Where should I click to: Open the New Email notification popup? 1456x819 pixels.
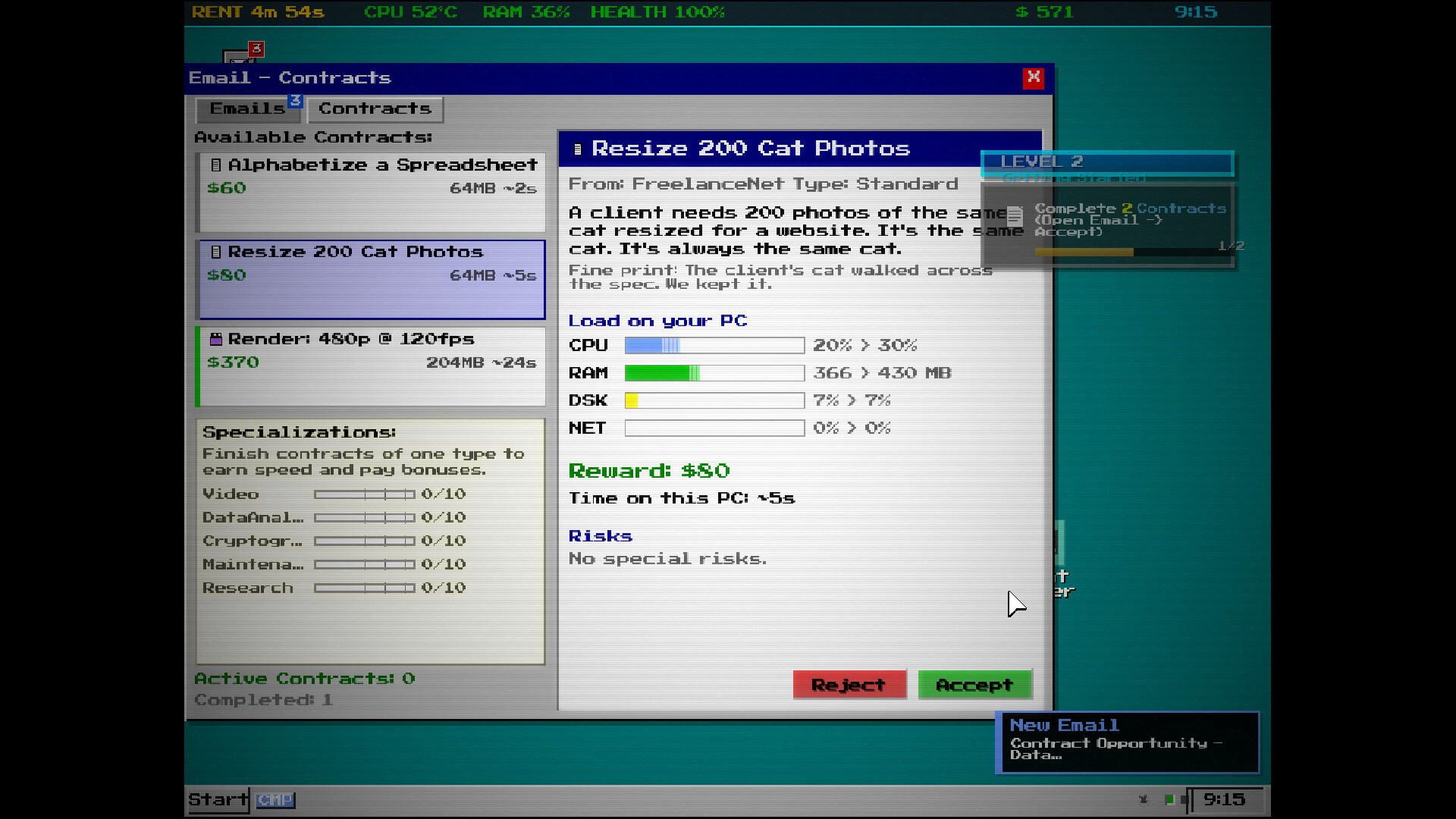click(1128, 742)
